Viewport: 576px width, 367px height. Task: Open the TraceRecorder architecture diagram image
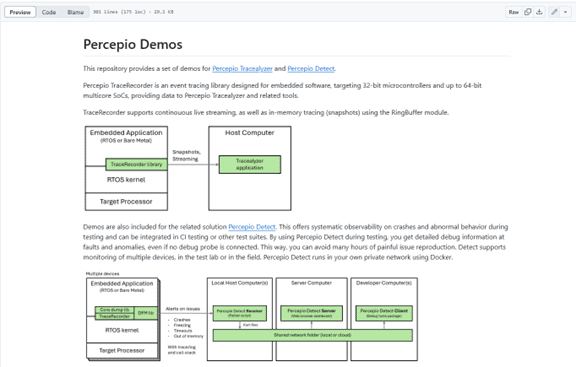click(188, 168)
